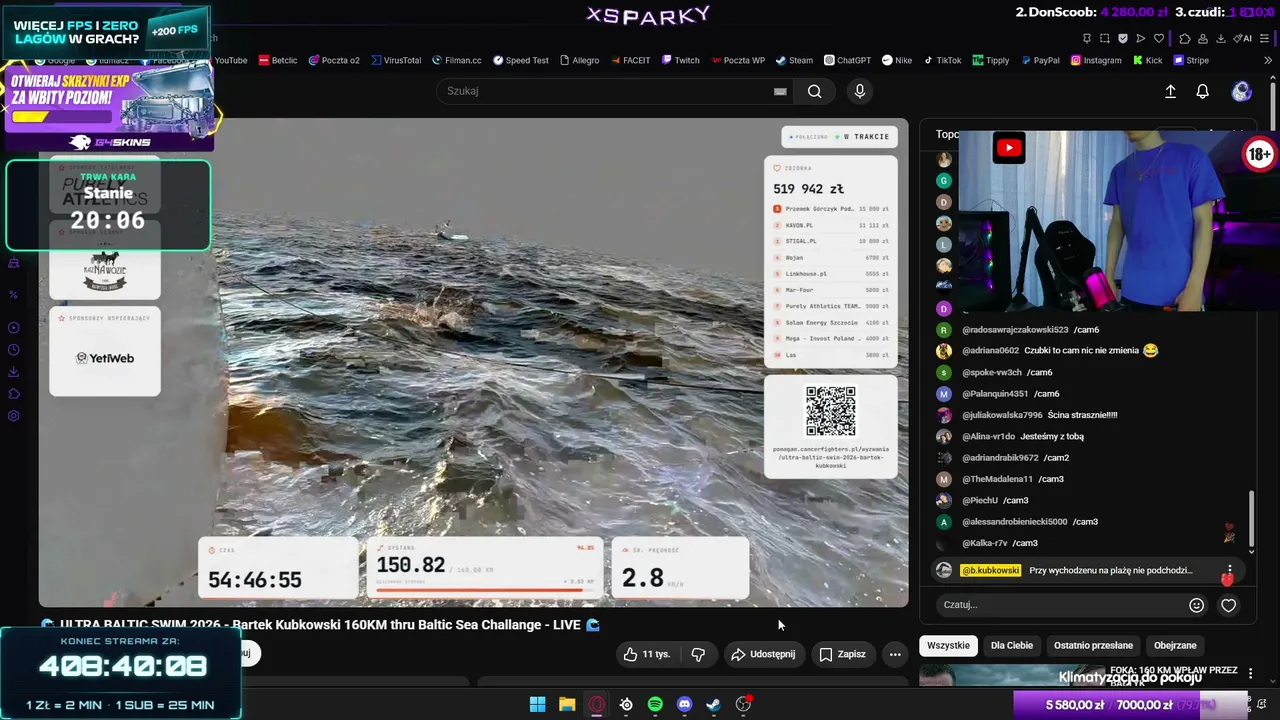Click the pin icon in browser toolbar

pyautogui.click(x=1087, y=38)
